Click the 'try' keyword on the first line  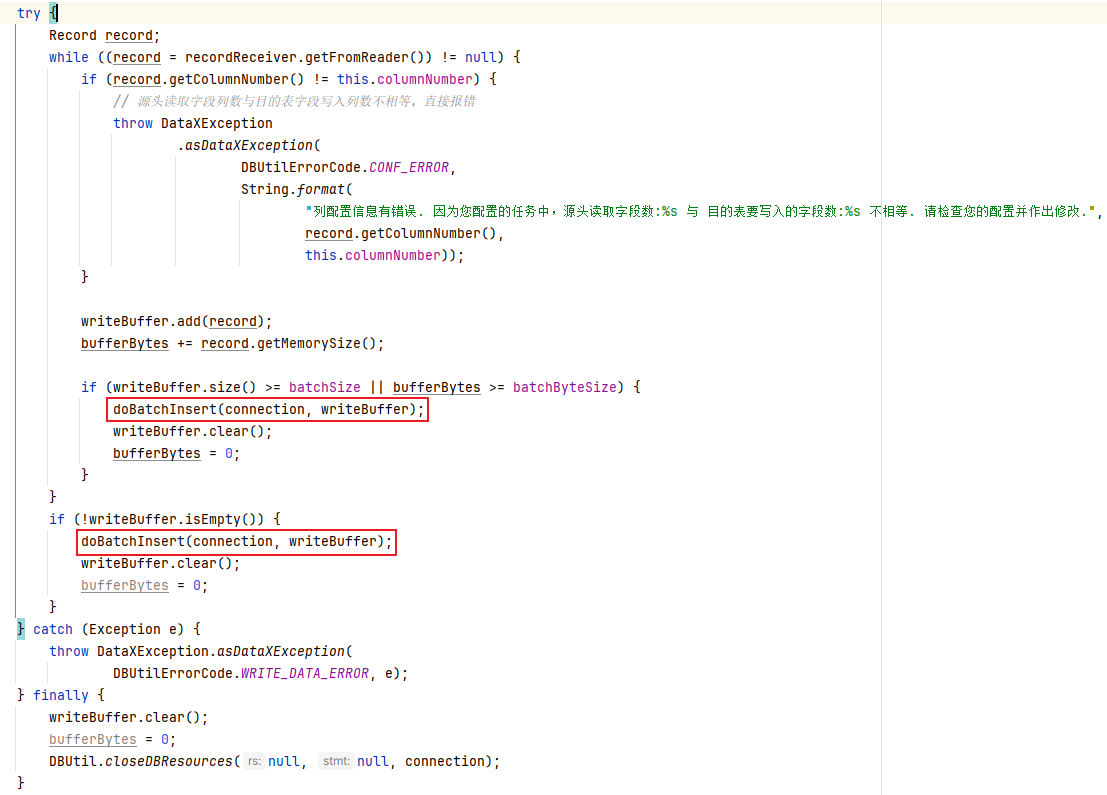[x=29, y=13]
